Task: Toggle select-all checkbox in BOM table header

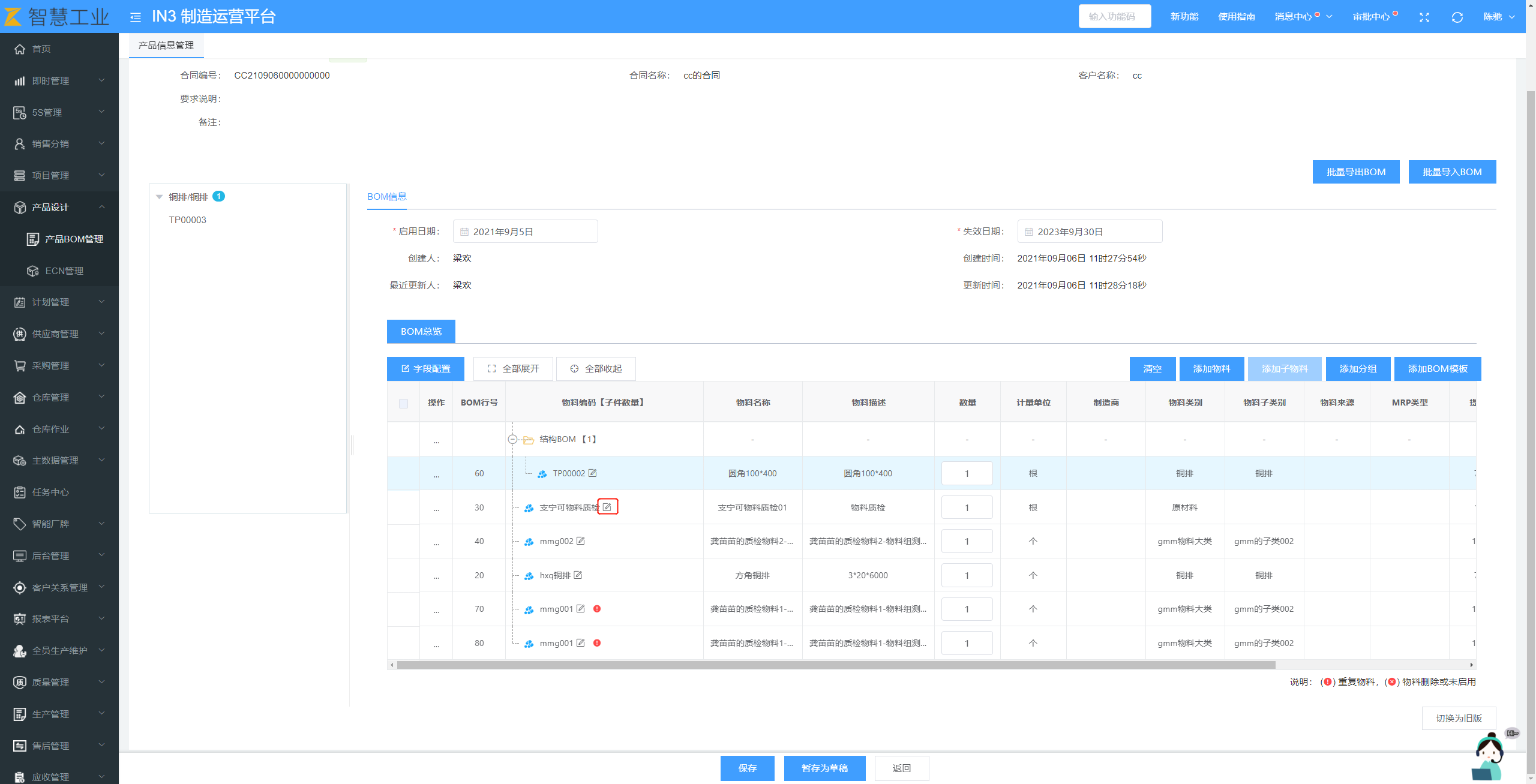Action: pyautogui.click(x=403, y=403)
